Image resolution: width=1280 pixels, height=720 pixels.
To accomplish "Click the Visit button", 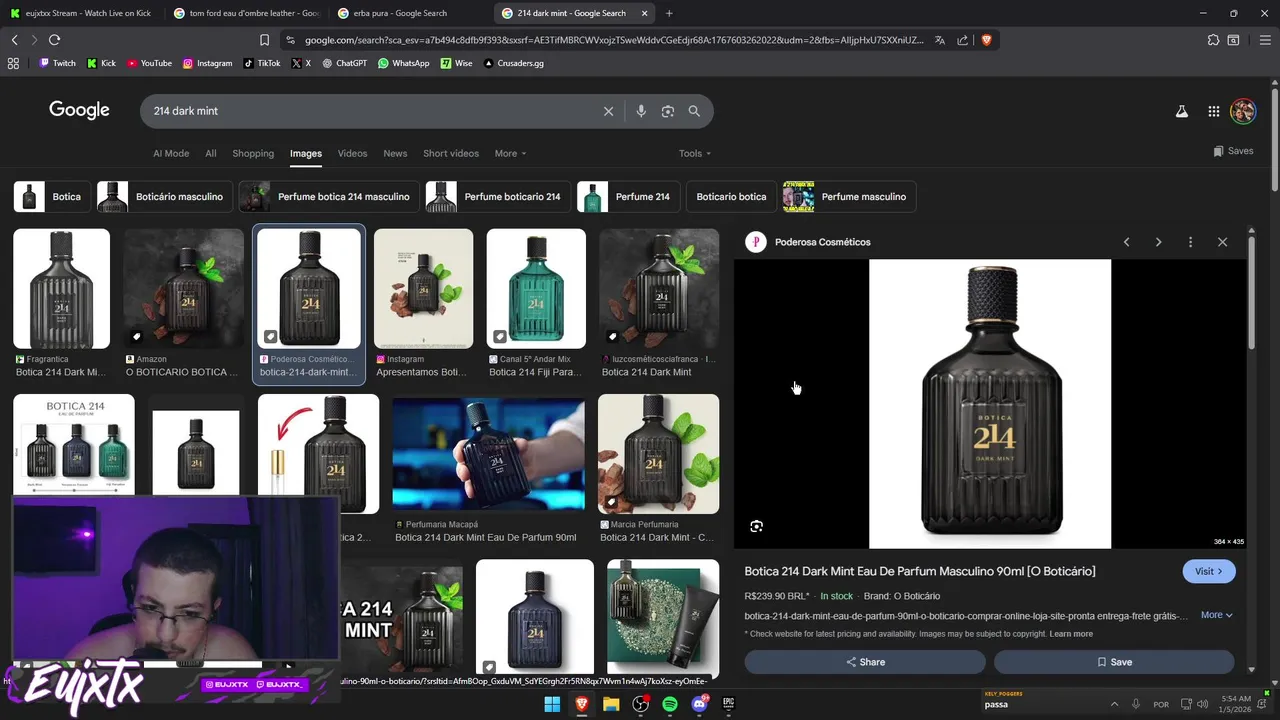I will pos(1209,571).
